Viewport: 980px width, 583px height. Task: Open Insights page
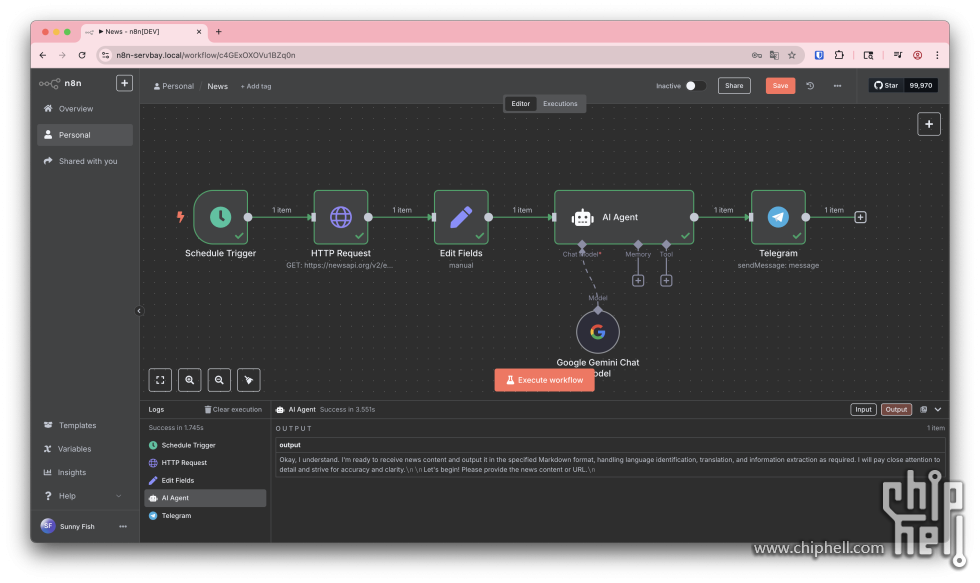coord(85,472)
